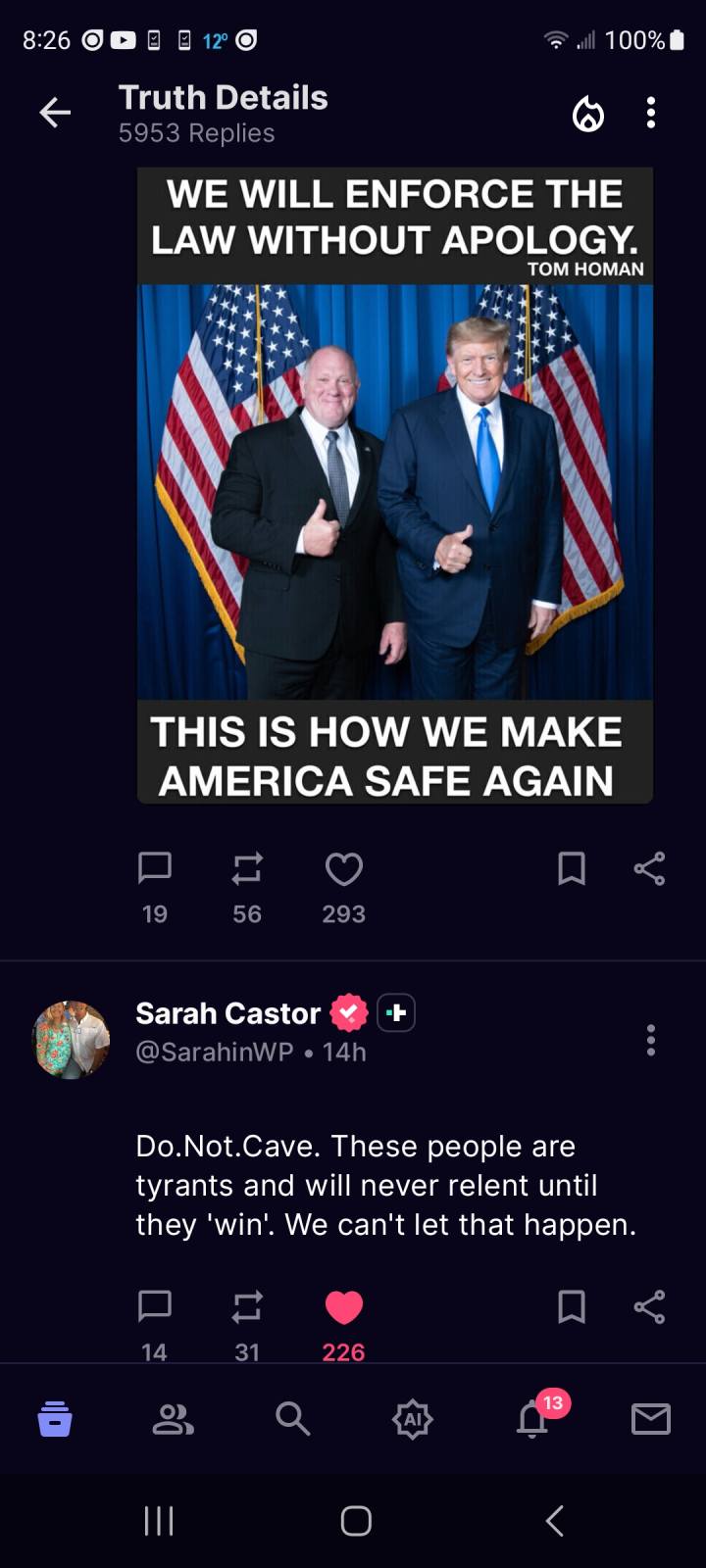Open the header three-dot overflow menu

click(x=650, y=113)
